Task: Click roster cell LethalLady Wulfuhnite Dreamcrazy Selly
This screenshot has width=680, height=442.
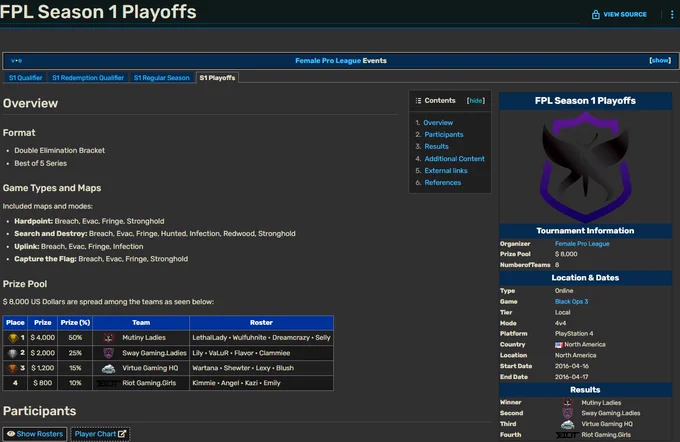Action: (x=261, y=337)
